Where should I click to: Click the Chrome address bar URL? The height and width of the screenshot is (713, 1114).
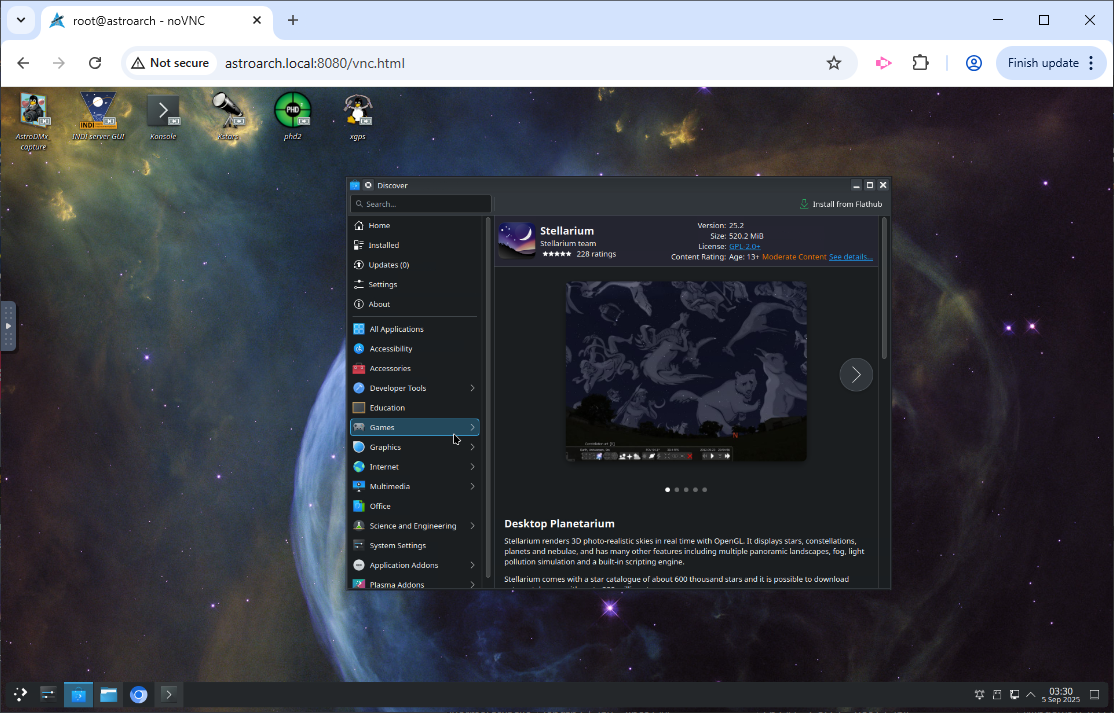pos(315,63)
